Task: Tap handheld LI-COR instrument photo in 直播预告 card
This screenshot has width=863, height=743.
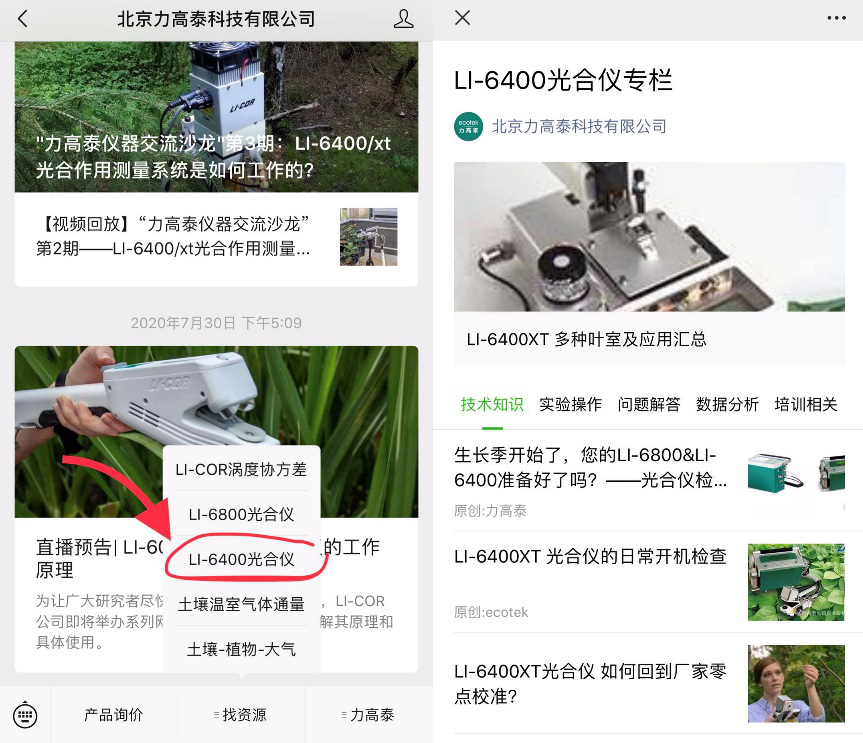Action: (x=216, y=431)
